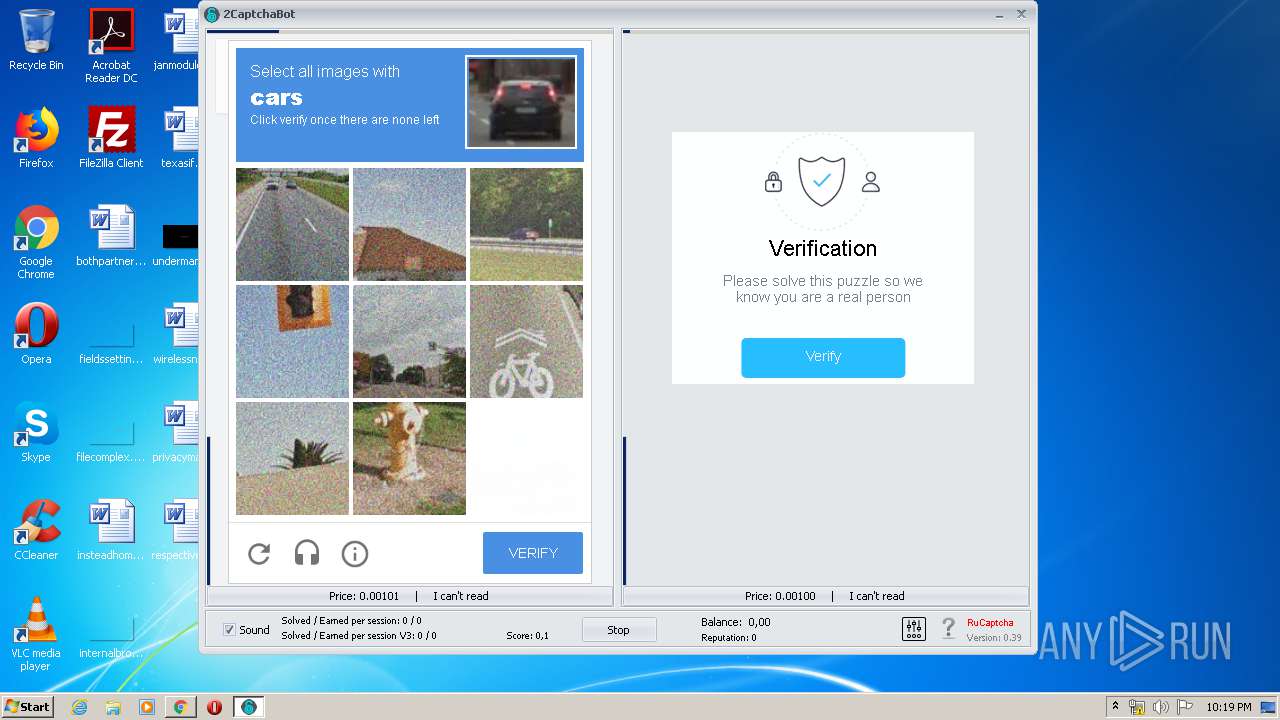Launch Skype from desktop
Image resolution: width=1280 pixels, height=720 pixels.
pos(36,432)
